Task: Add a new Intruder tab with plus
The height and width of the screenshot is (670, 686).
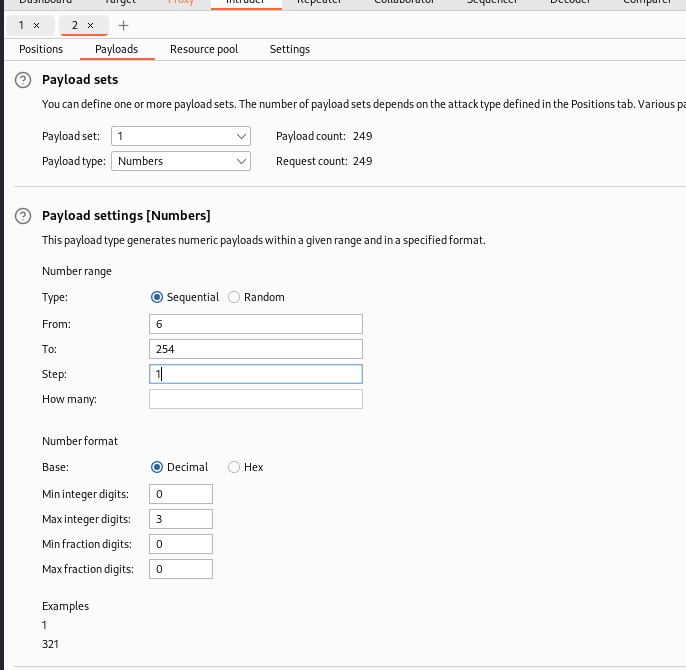Action: click(x=124, y=25)
